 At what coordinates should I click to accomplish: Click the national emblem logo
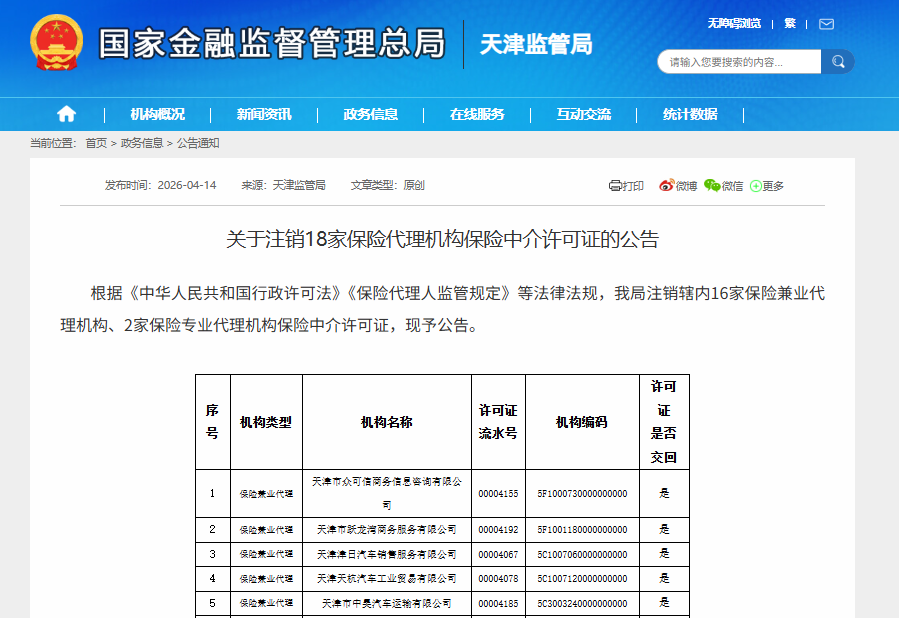coord(58,43)
